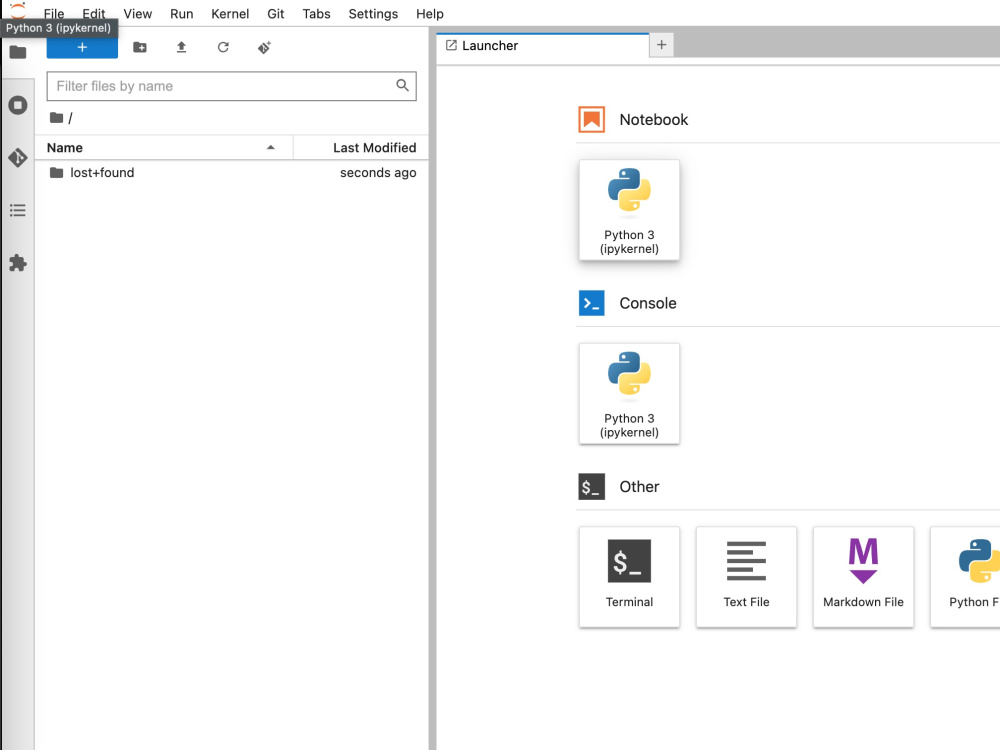The height and width of the screenshot is (750, 1000).
Task: Create a new Text File
Action: [746, 577]
